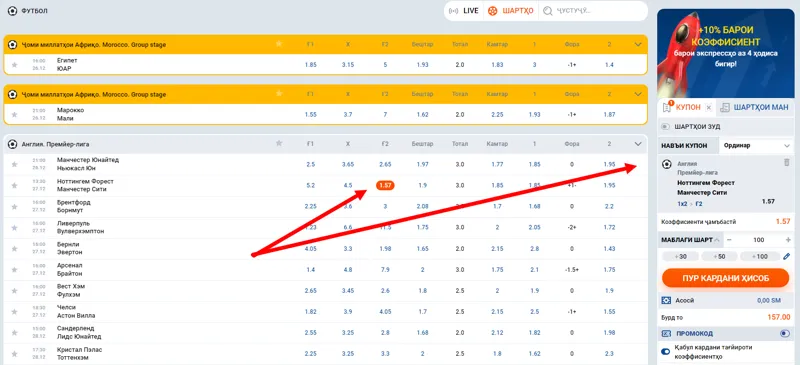Toggle the ПРОМОКОД switch
Viewport: 800px width, 365px height.
pyautogui.click(x=785, y=333)
